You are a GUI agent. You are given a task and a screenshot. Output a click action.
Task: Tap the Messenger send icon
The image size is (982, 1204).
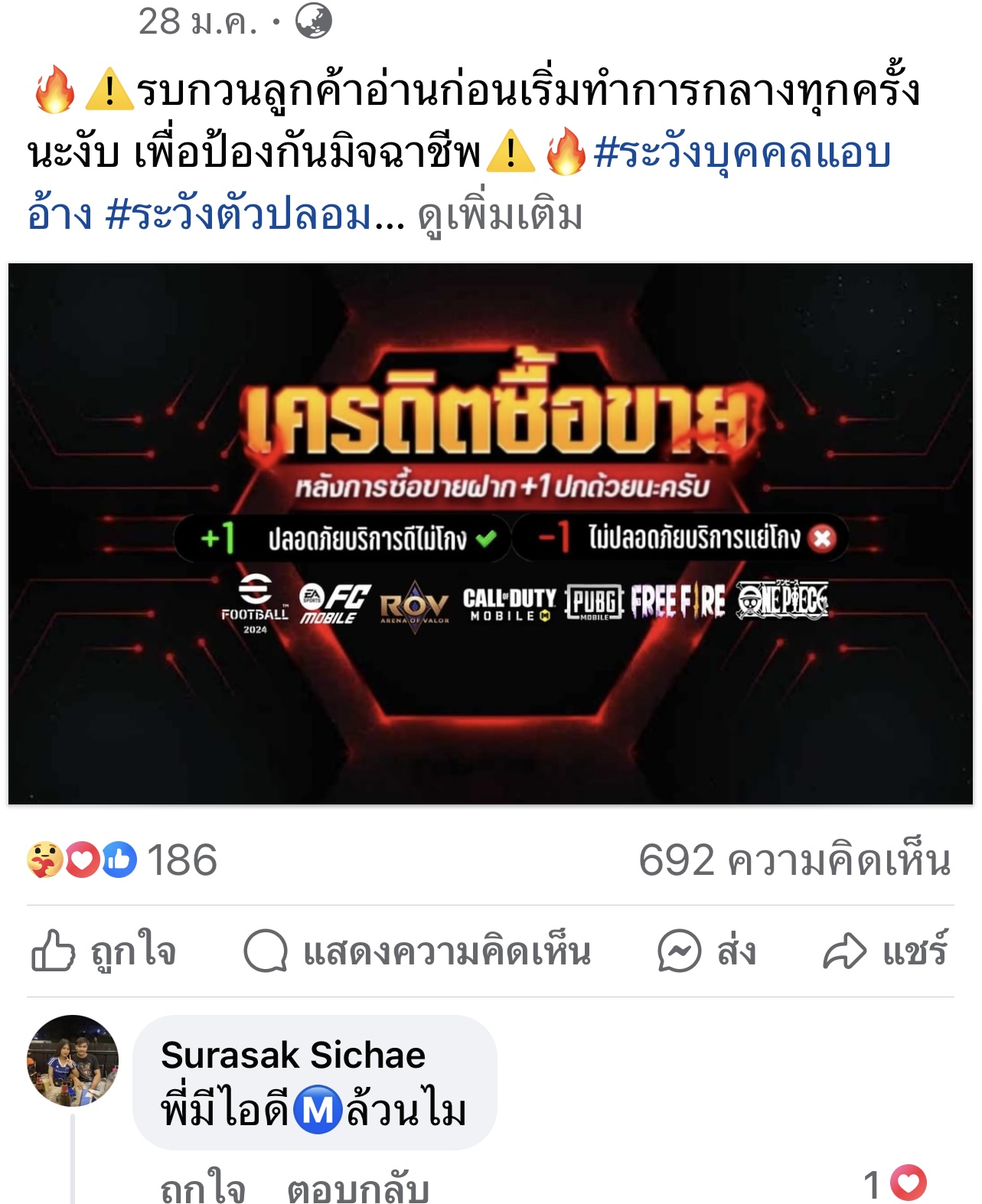(x=679, y=951)
